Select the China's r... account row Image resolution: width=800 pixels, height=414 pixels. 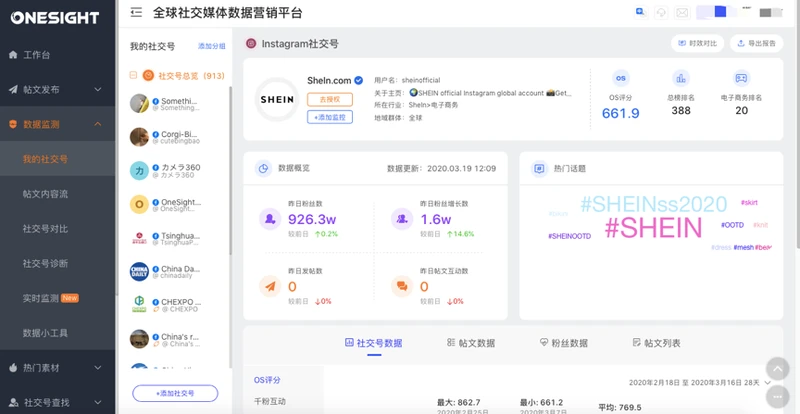coord(176,340)
